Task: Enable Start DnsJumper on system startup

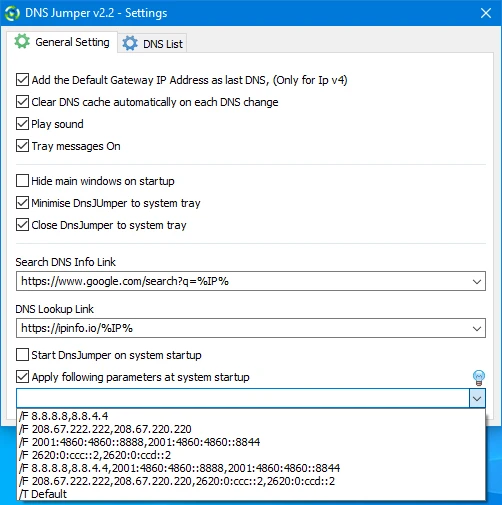Action: 22,355
